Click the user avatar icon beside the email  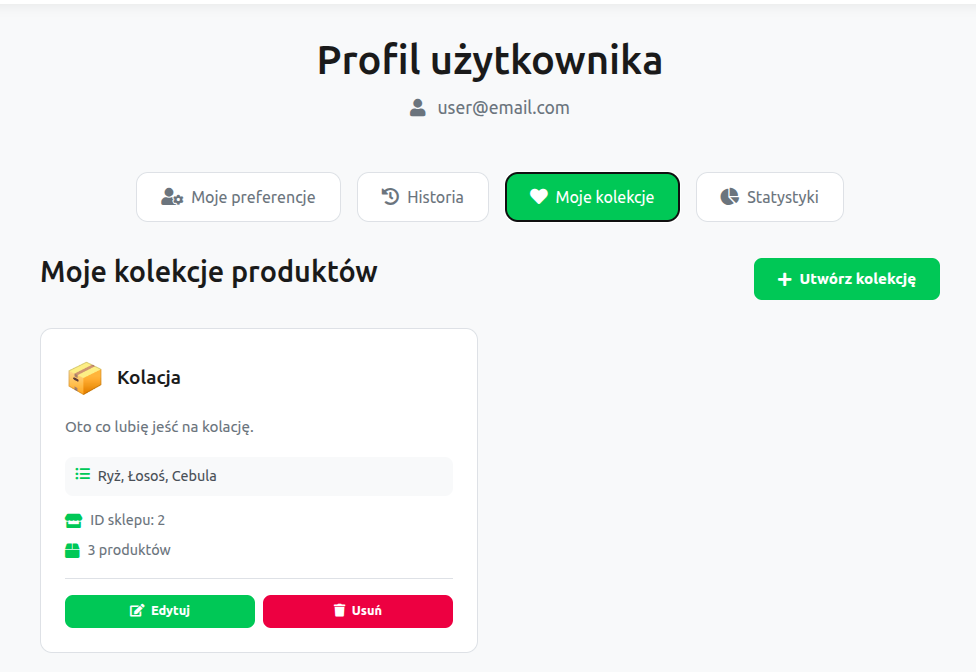point(417,108)
